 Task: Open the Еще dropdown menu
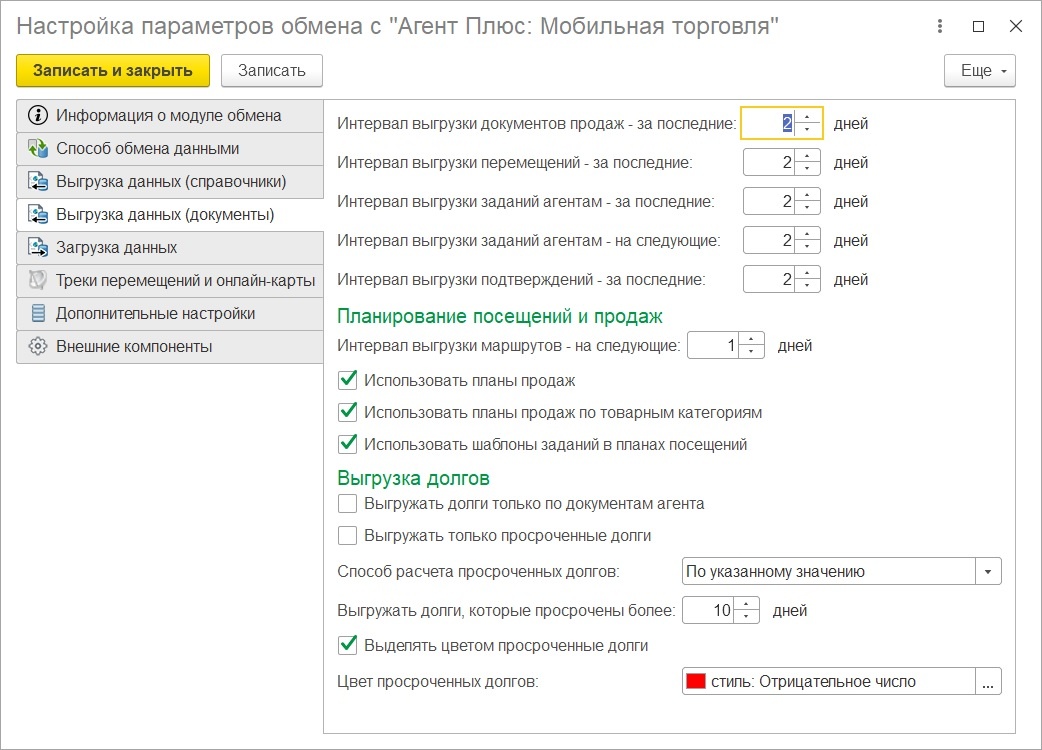(980, 70)
